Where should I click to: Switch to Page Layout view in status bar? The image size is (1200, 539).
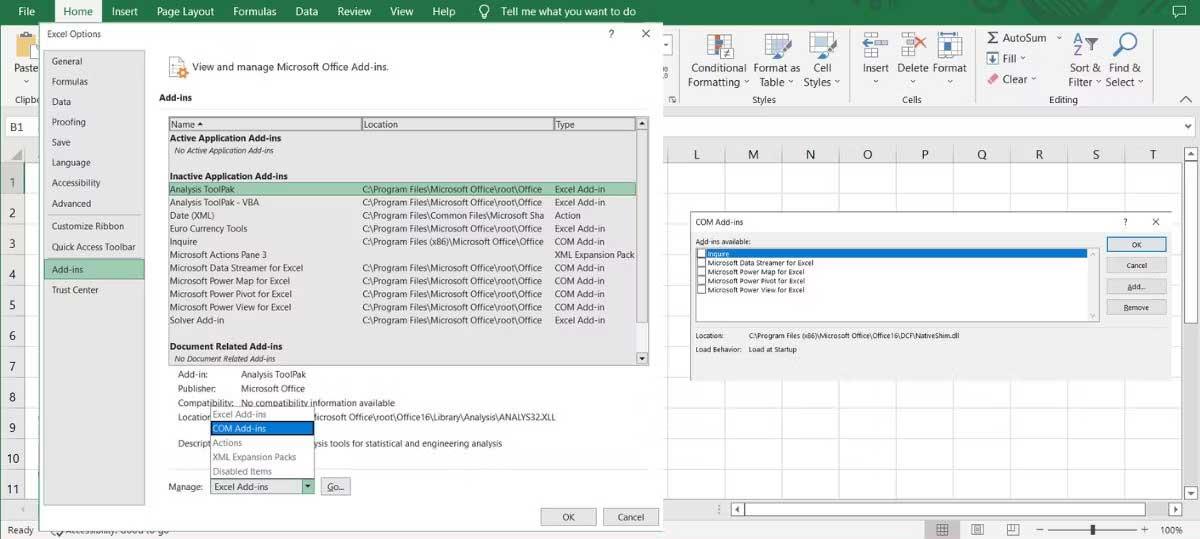click(979, 530)
